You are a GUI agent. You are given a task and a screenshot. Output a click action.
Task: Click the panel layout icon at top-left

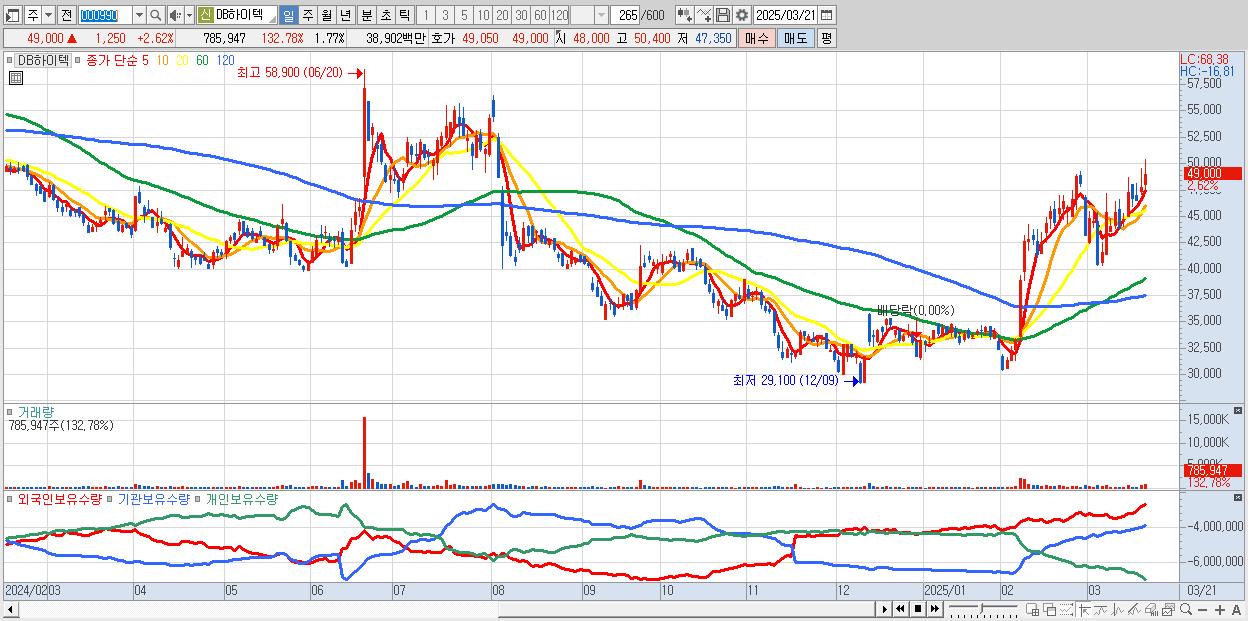pos(12,16)
